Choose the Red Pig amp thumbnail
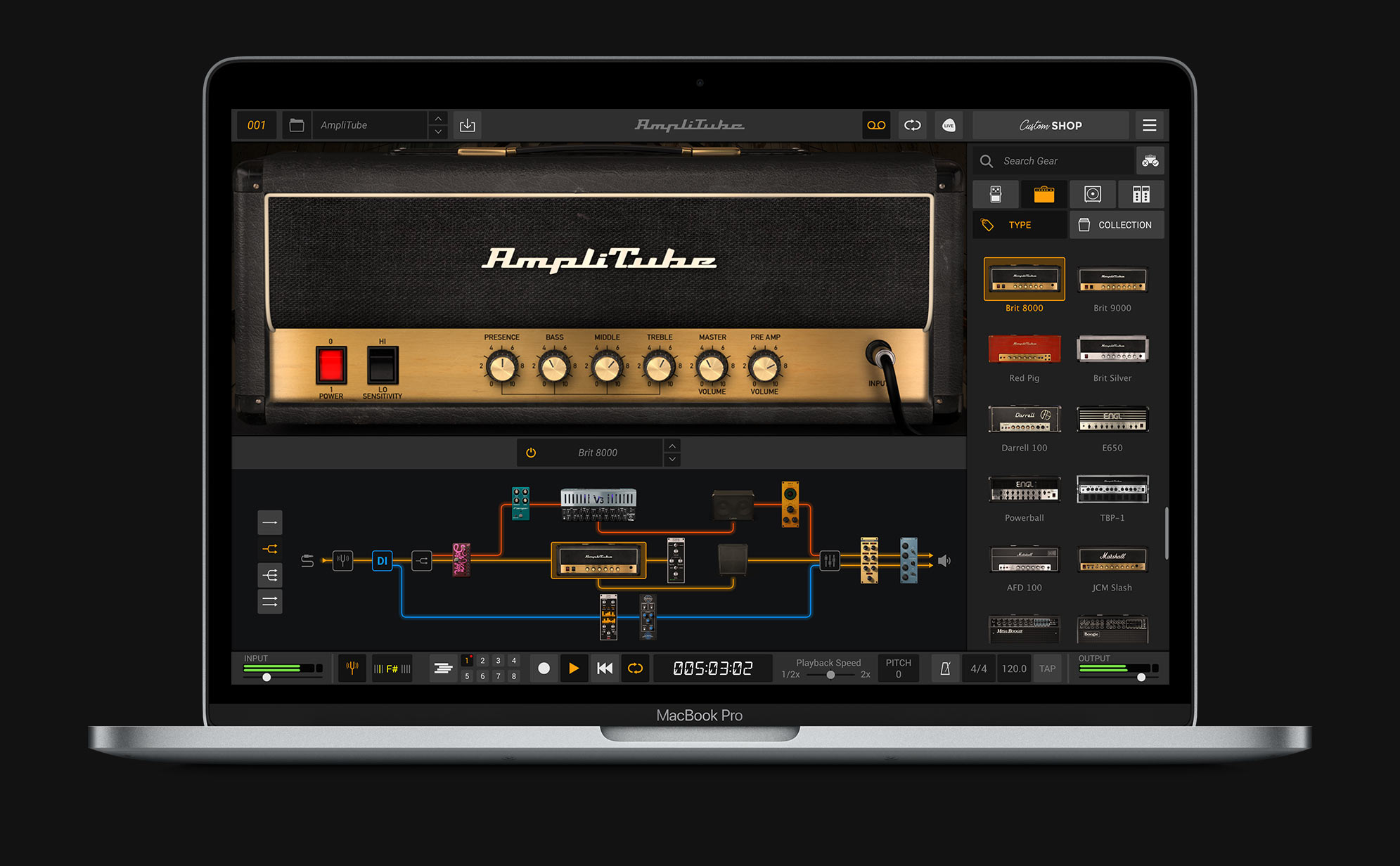This screenshot has height=866, width=1400. [1025, 349]
